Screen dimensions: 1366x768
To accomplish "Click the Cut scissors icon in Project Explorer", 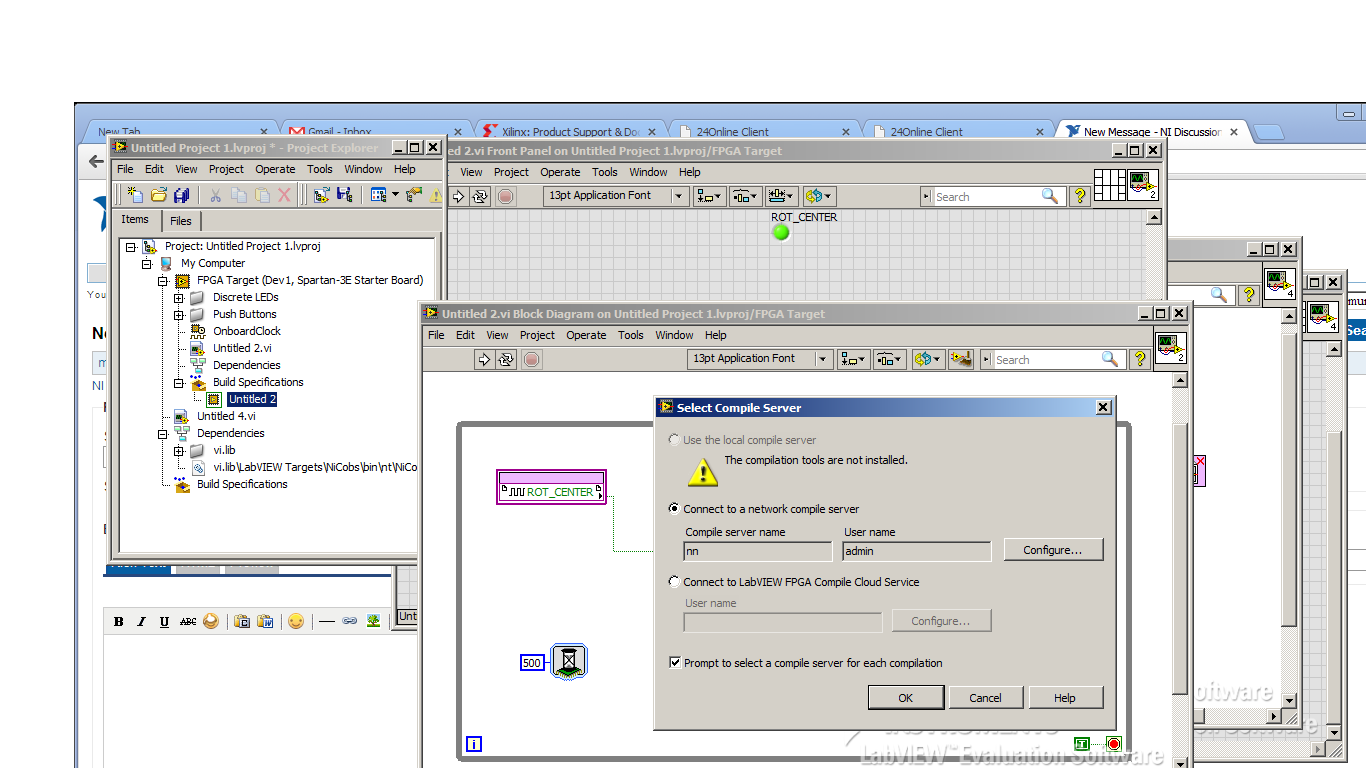I will 215,195.
